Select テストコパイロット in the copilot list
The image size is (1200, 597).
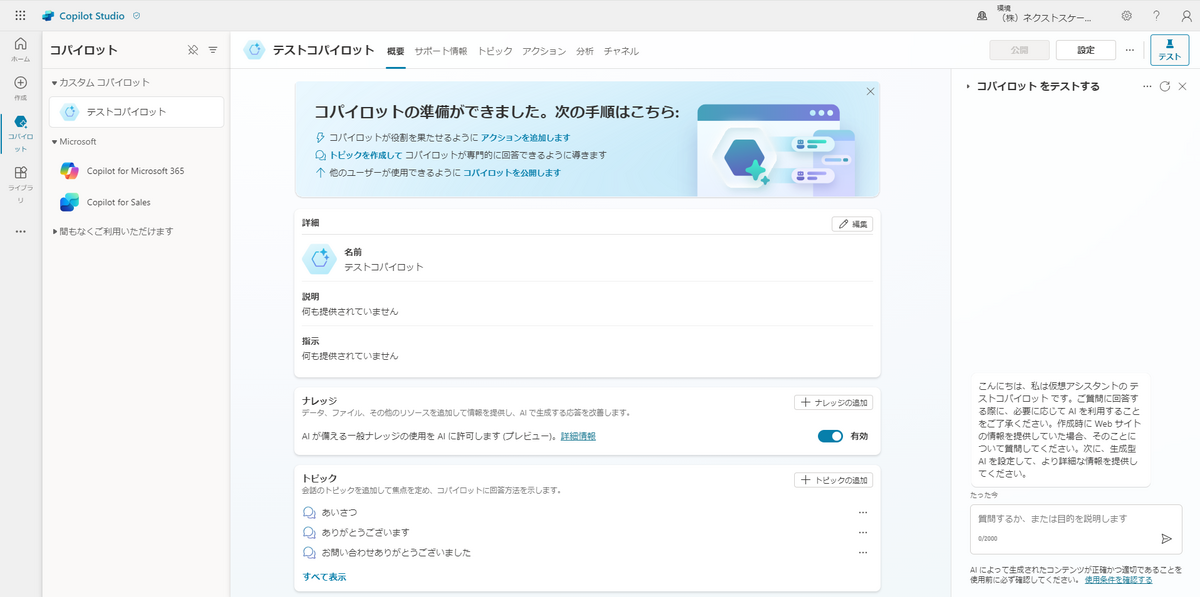click(136, 112)
